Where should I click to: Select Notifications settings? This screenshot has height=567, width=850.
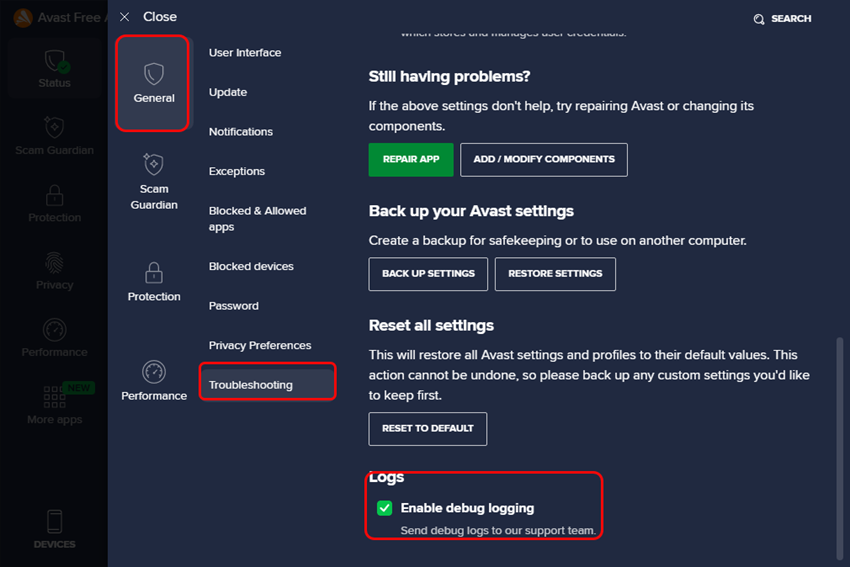pos(241,132)
